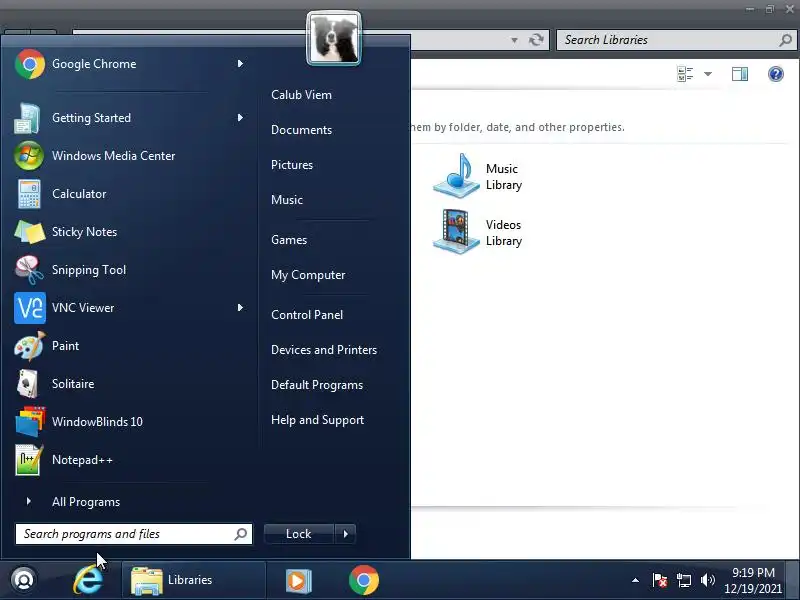Open My Computer from the Start menu
800x600 pixels.
[308, 275]
